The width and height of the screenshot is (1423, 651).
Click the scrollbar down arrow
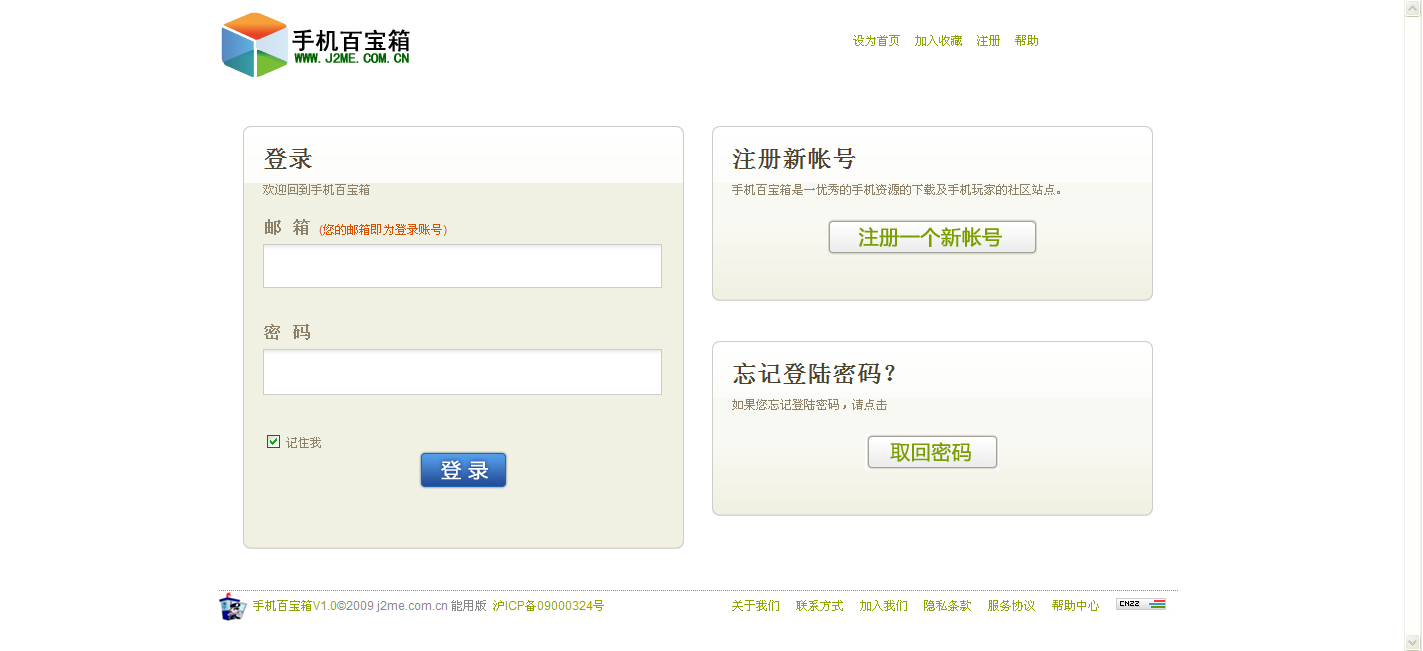click(x=1413, y=642)
